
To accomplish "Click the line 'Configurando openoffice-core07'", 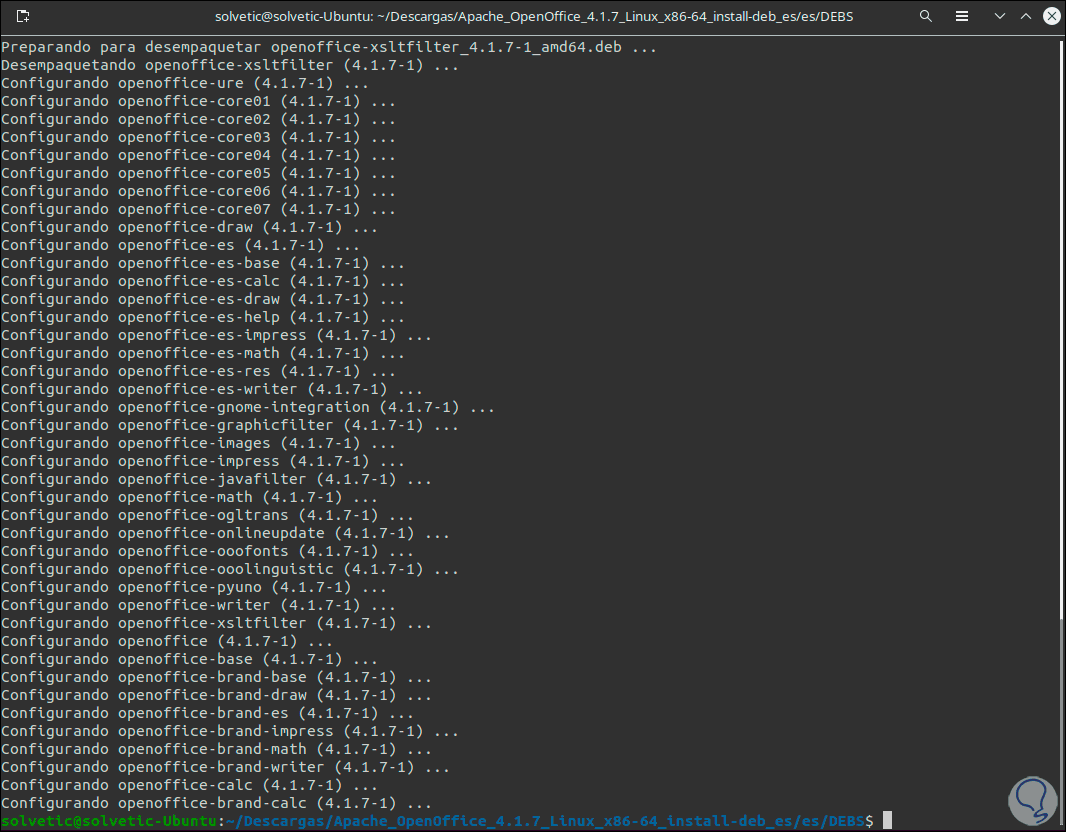I will pos(199,209).
